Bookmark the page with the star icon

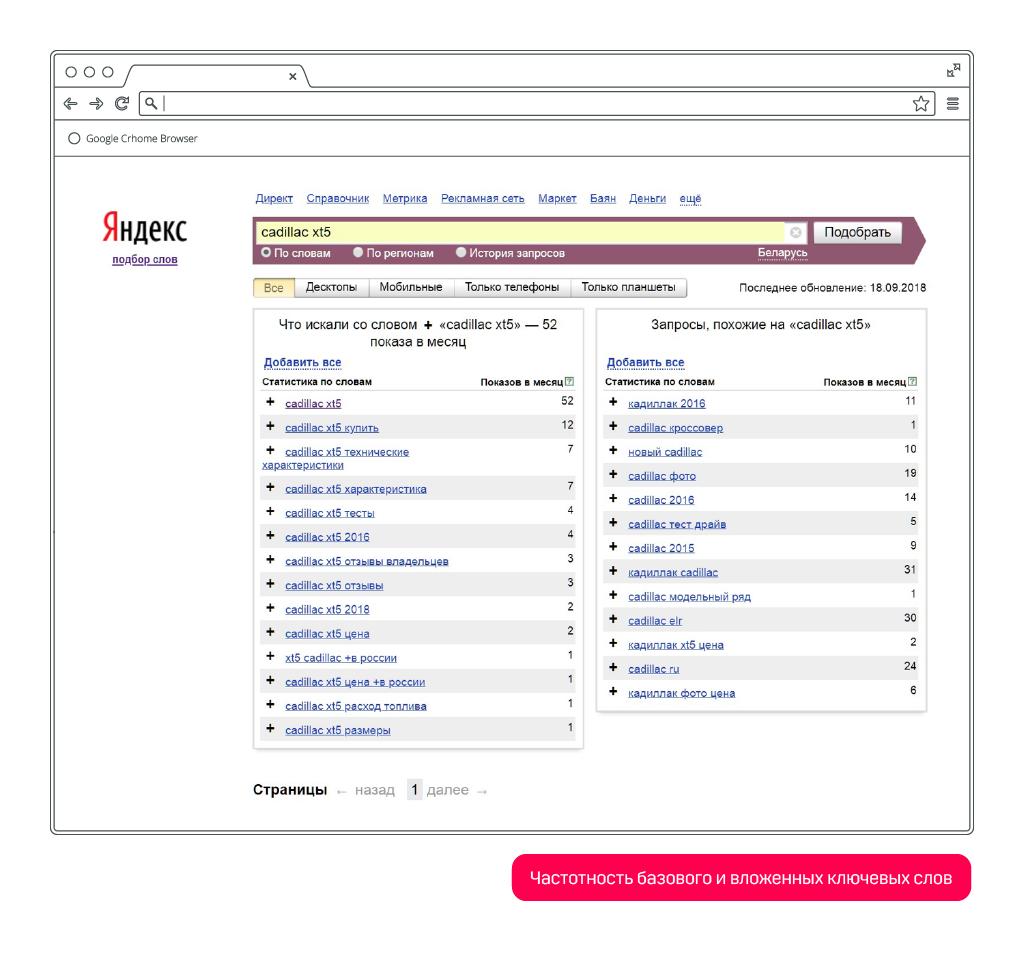921,103
